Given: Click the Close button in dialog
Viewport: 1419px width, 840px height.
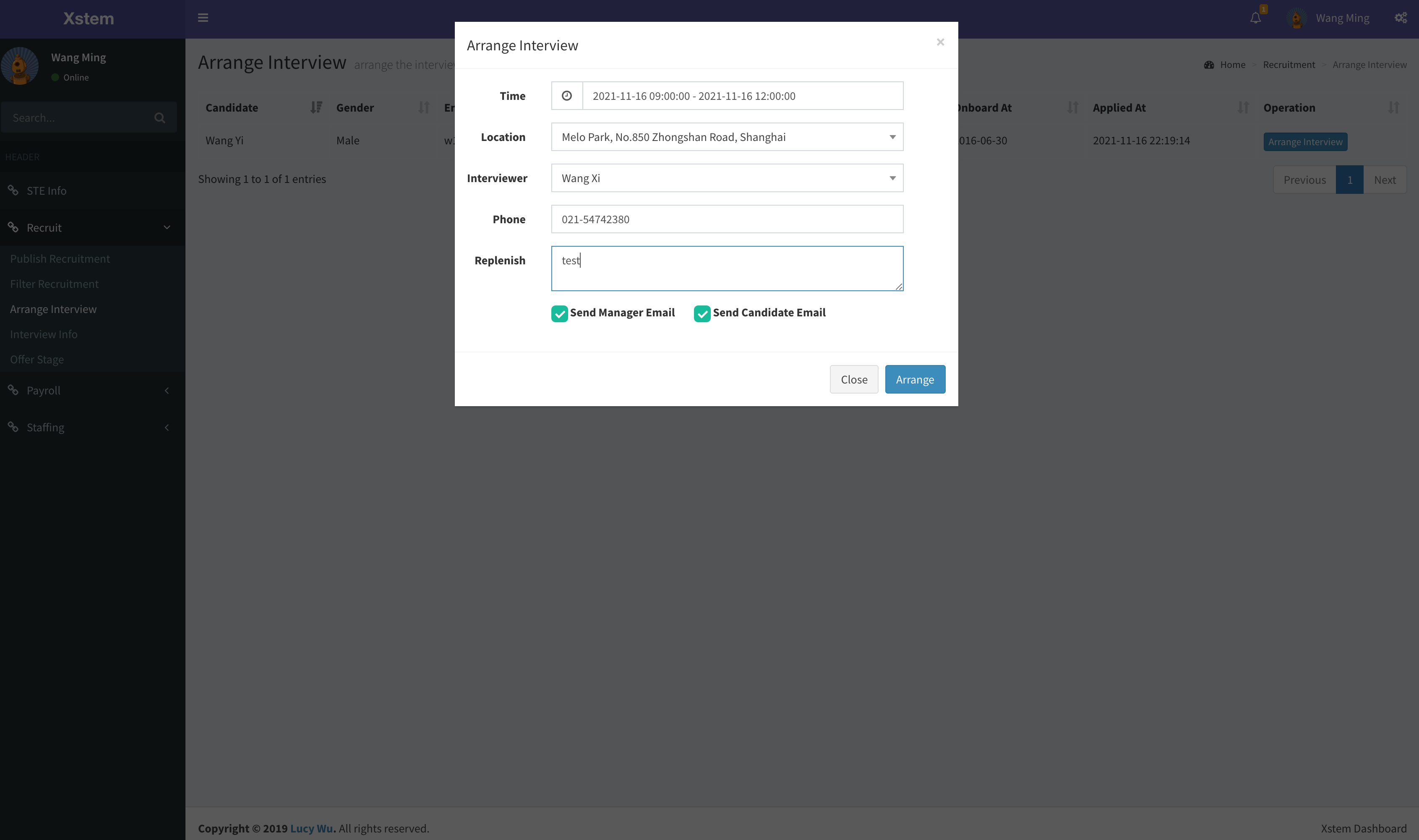Looking at the screenshot, I should (853, 379).
